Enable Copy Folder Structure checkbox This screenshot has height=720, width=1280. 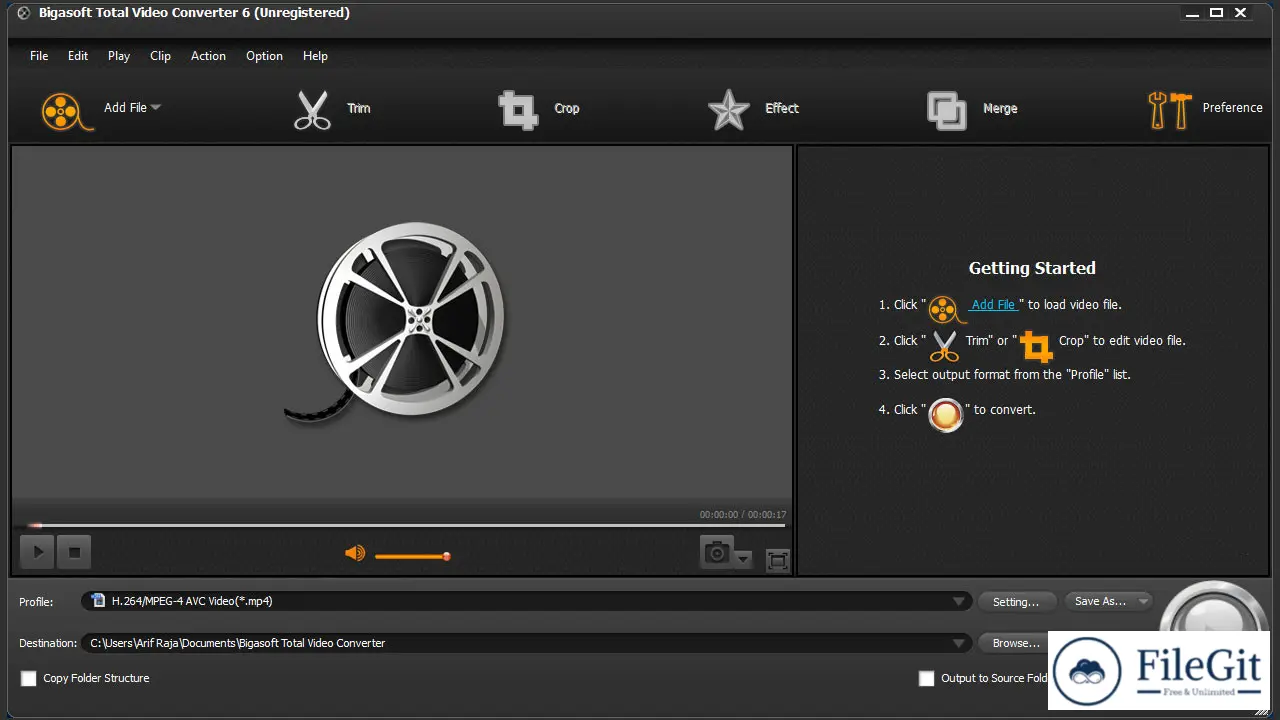[29, 678]
